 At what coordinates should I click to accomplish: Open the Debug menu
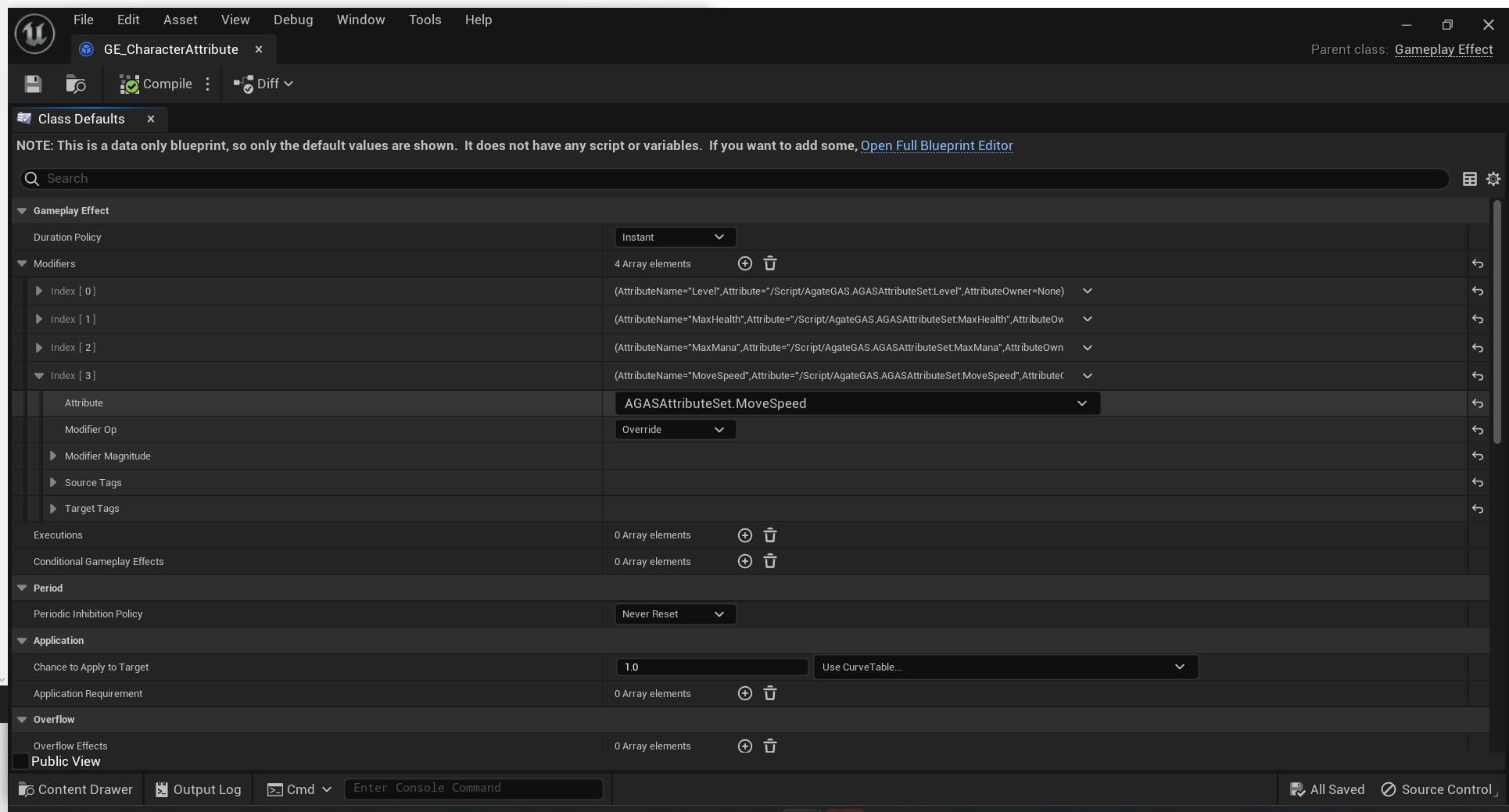(x=293, y=20)
